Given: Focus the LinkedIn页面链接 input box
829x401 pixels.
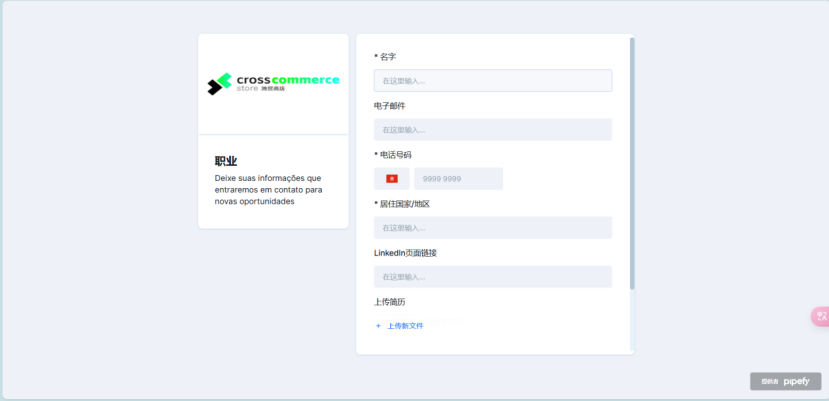Looking at the screenshot, I should pyautogui.click(x=492, y=277).
